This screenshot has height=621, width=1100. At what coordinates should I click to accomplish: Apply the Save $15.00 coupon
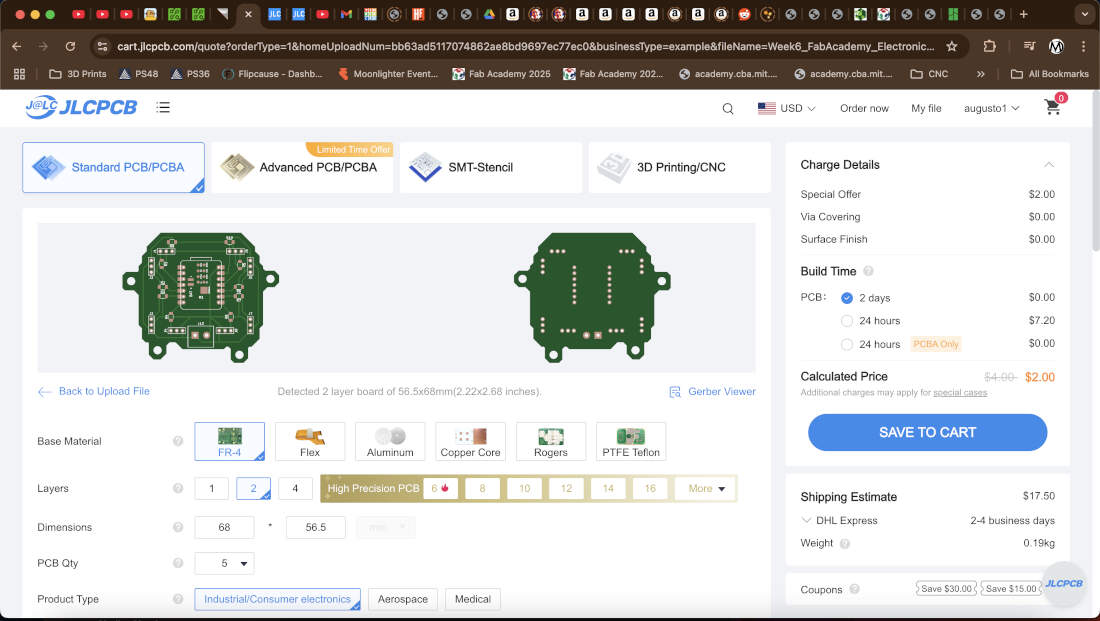(1011, 589)
